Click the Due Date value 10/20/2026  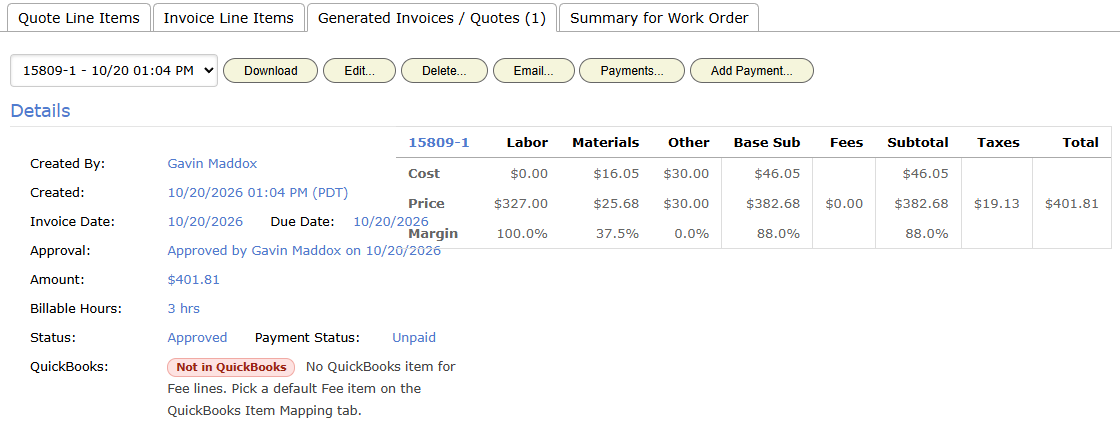pyautogui.click(x=391, y=221)
